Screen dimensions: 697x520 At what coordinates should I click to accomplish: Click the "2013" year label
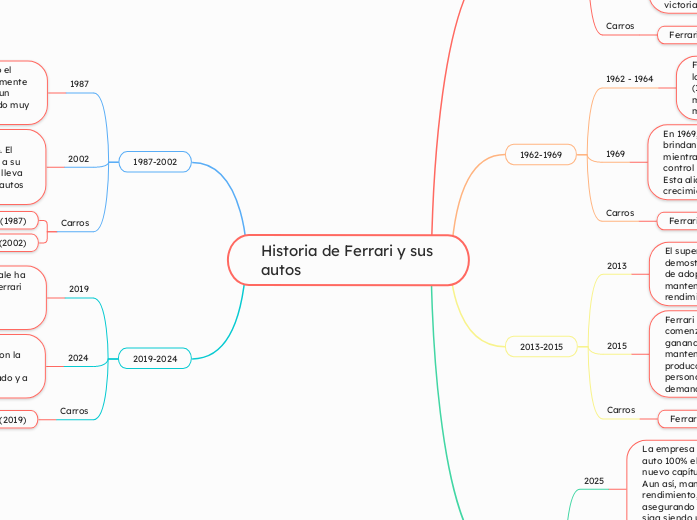(617, 266)
